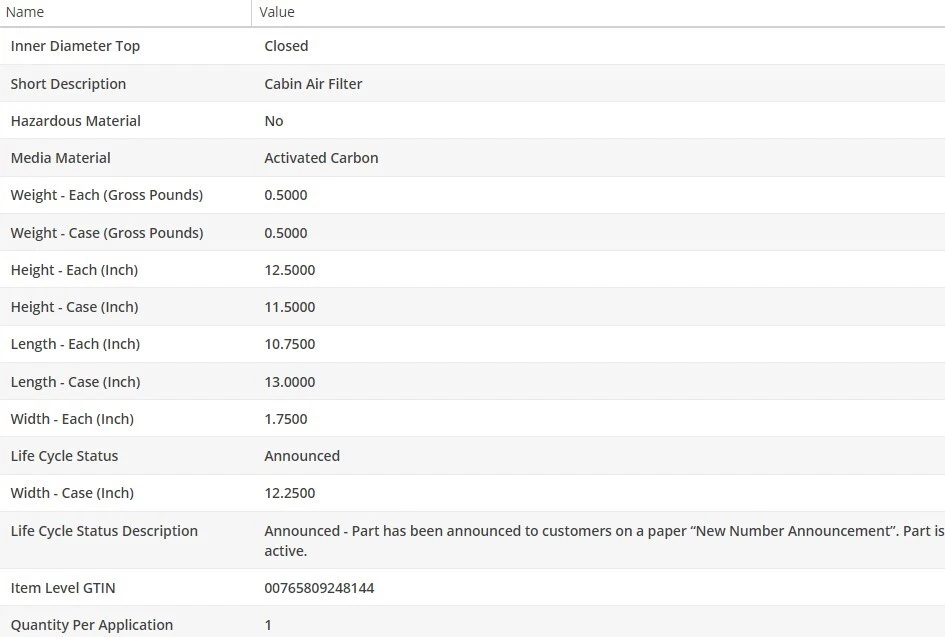The width and height of the screenshot is (945, 637).
Task: Click the Cabin Air Filter value
Action: [313, 84]
